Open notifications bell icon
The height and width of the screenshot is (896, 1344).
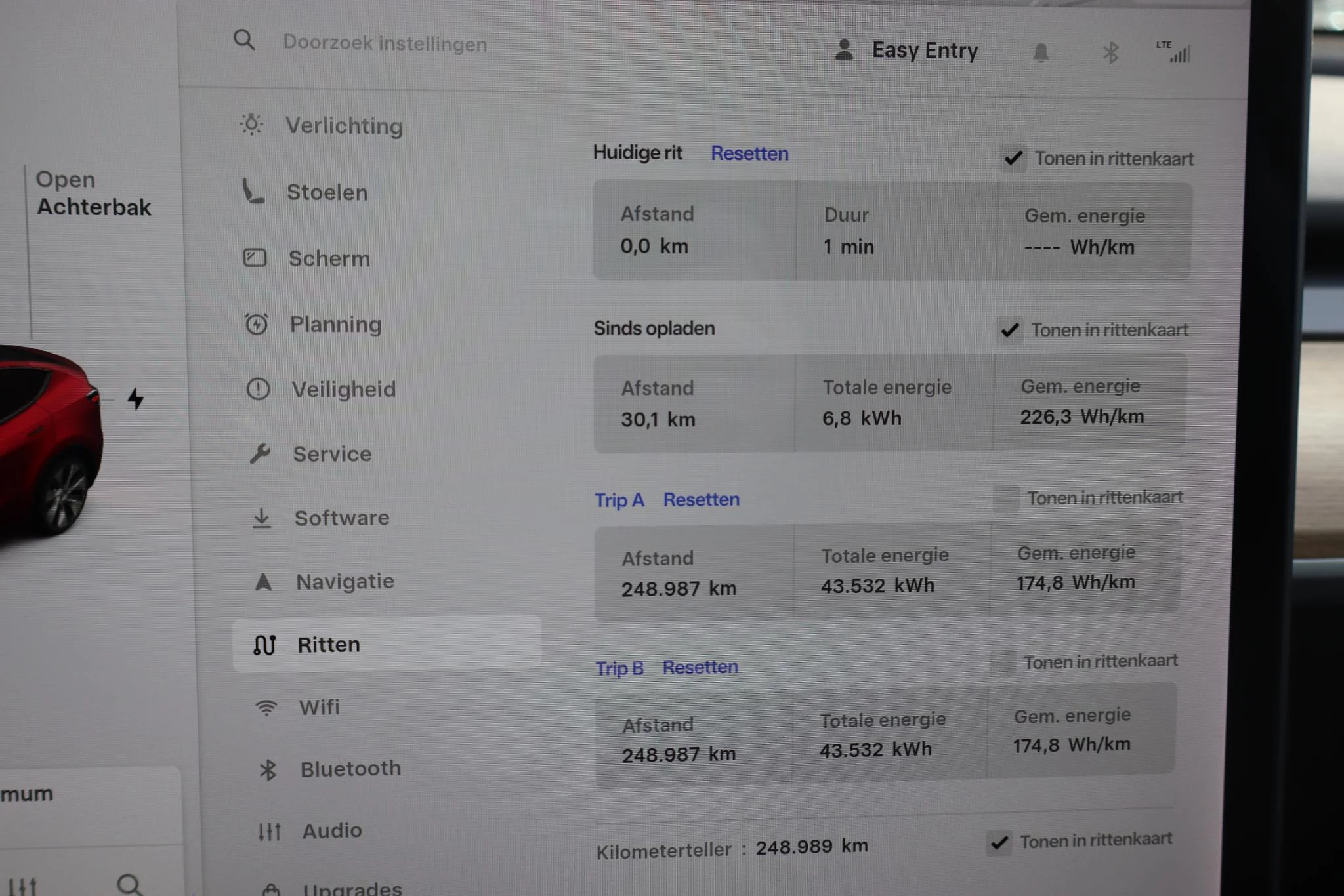pyautogui.click(x=1041, y=52)
